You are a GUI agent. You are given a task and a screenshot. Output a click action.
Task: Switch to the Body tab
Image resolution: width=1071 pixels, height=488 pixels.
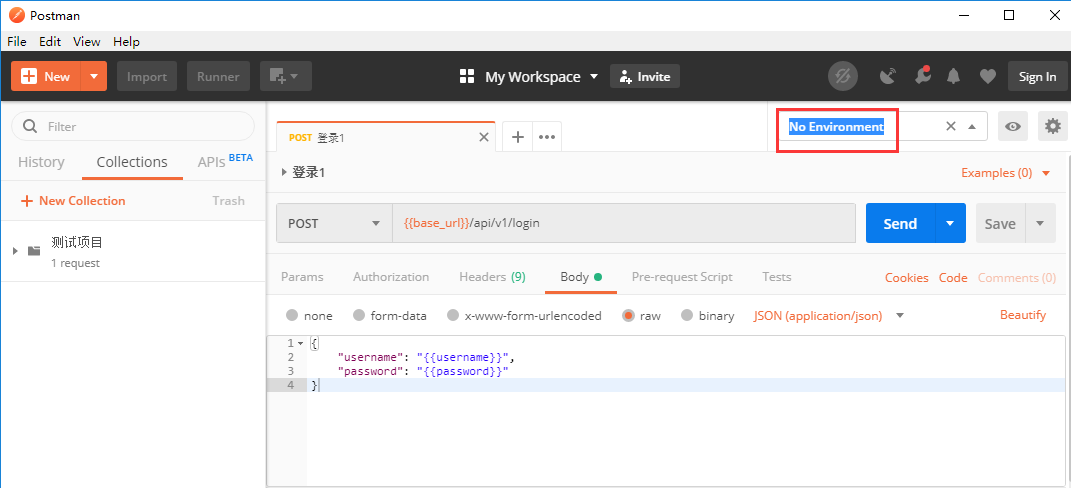tap(581, 277)
